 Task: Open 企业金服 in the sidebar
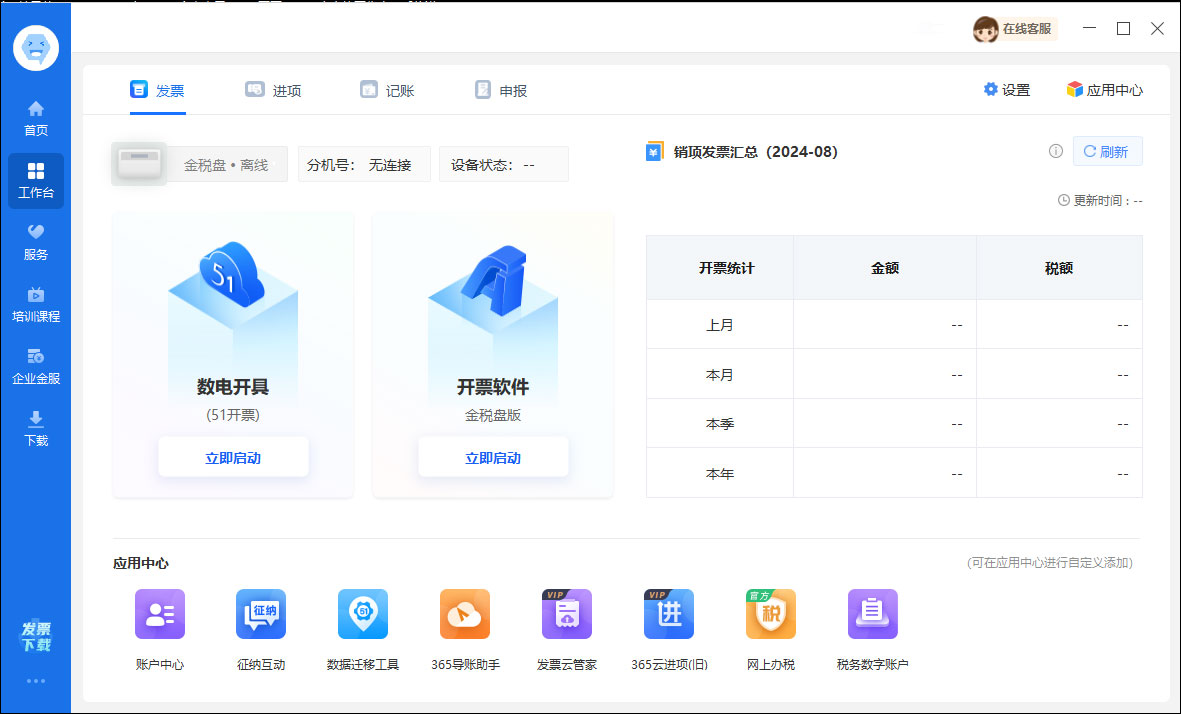36,366
